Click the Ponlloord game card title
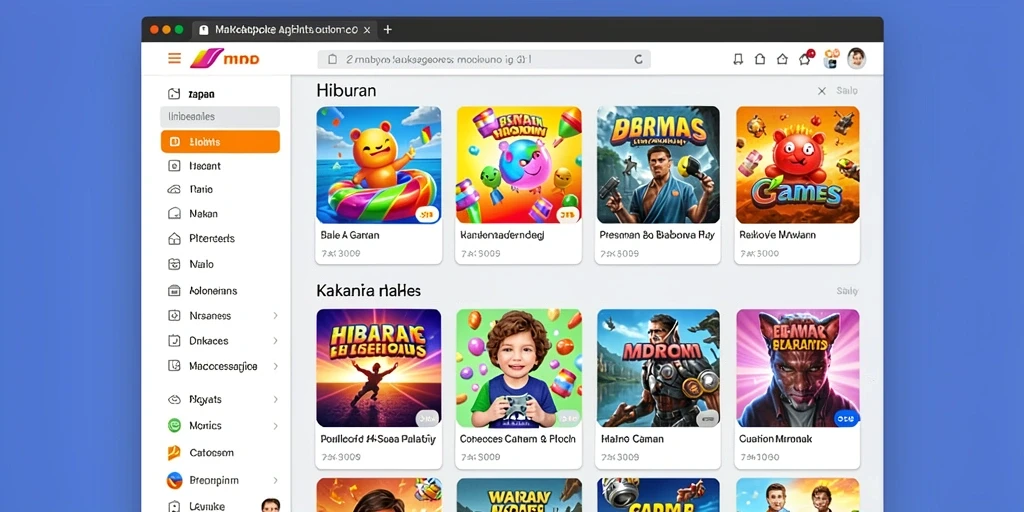1024x512 pixels. pos(378,439)
